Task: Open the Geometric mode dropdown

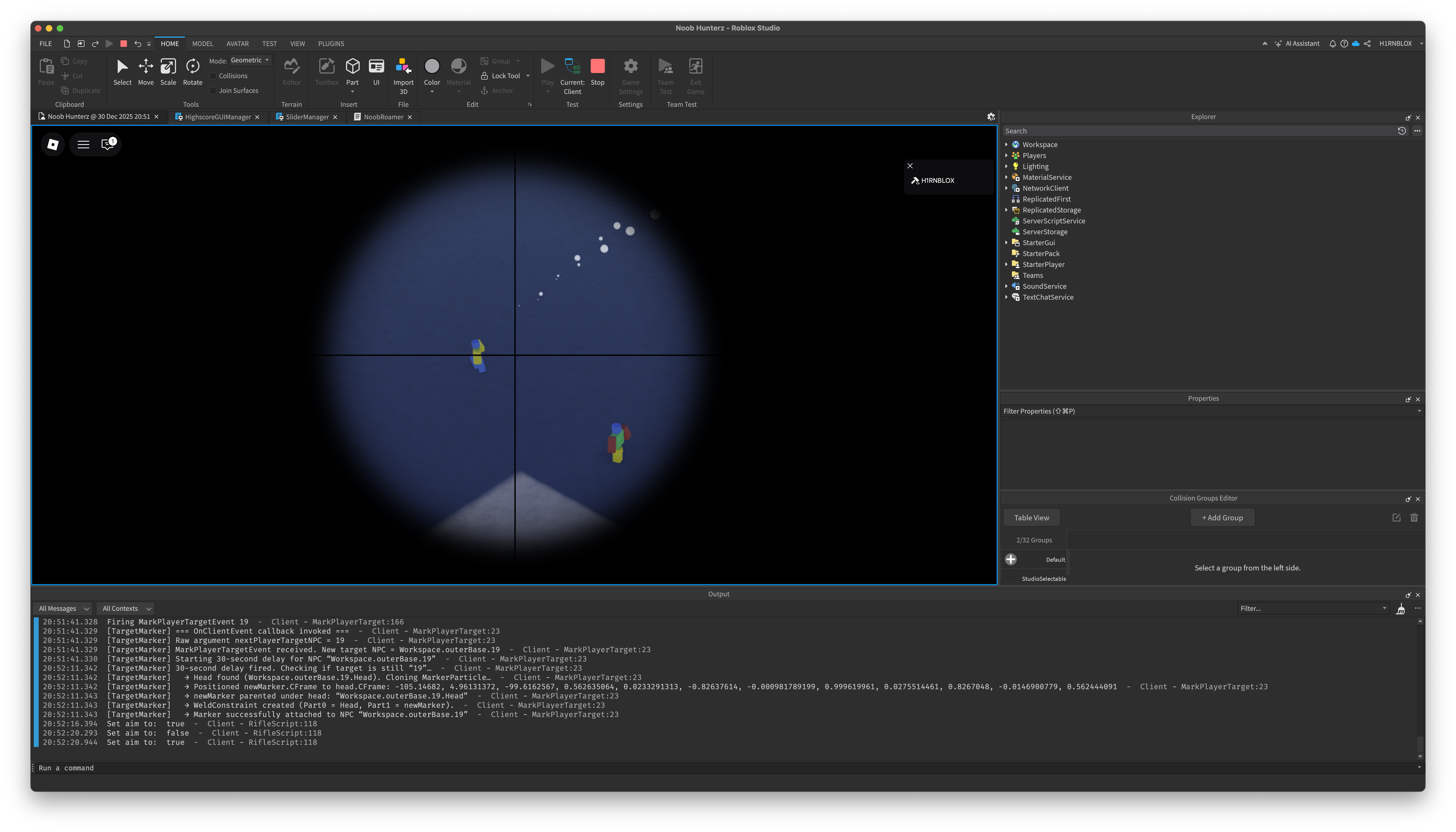Action: coord(250,60)
